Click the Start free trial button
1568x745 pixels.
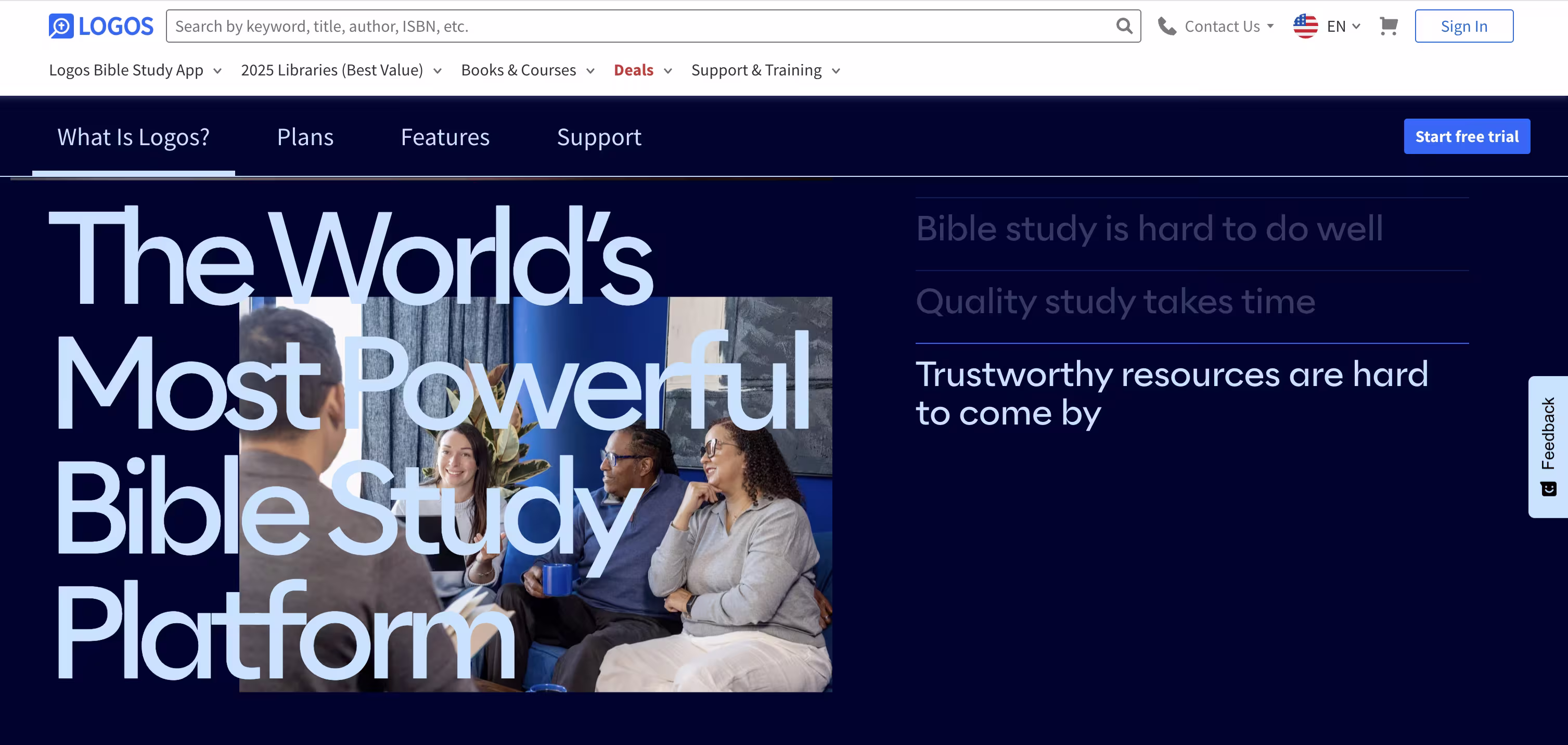(1467, 136)
